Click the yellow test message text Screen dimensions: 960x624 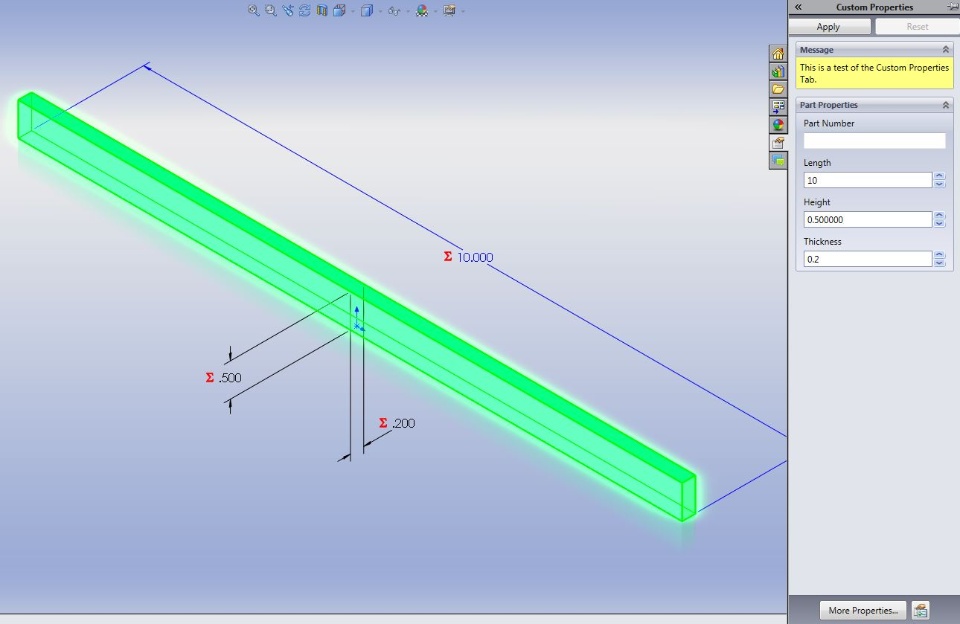(874, 73)
